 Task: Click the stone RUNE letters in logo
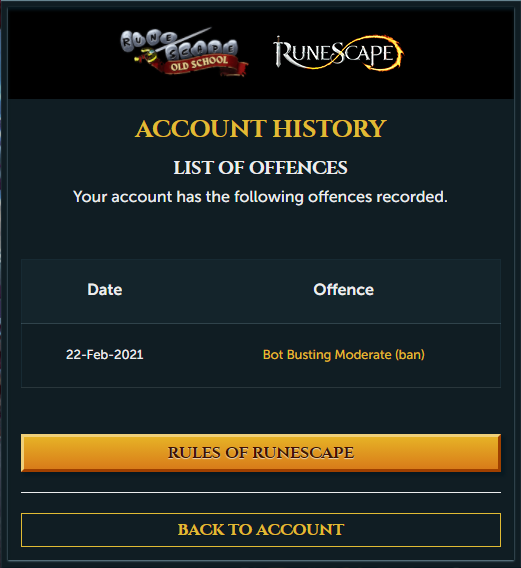click(x=147, y=41)
